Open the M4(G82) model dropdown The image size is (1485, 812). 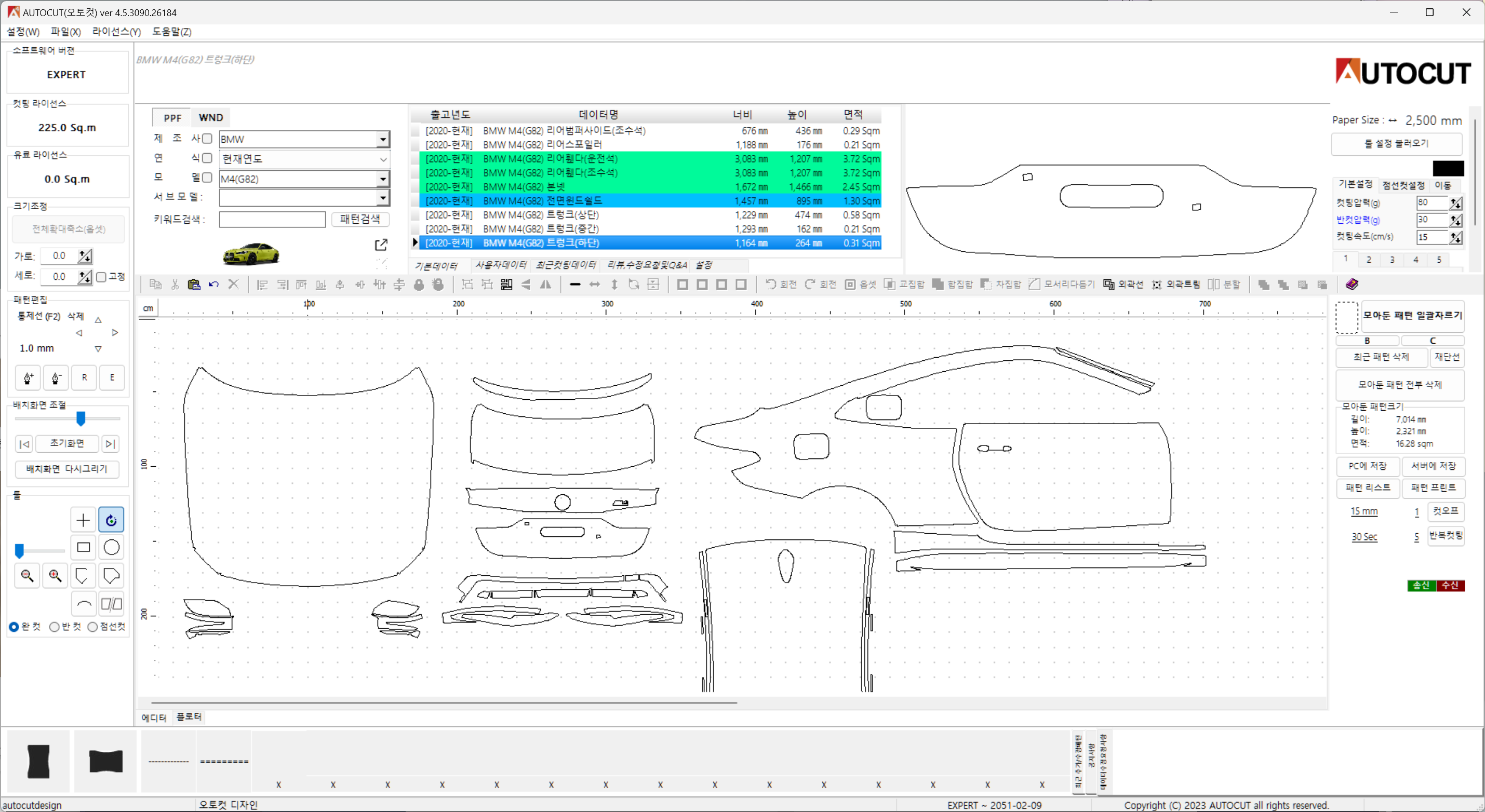383,179
